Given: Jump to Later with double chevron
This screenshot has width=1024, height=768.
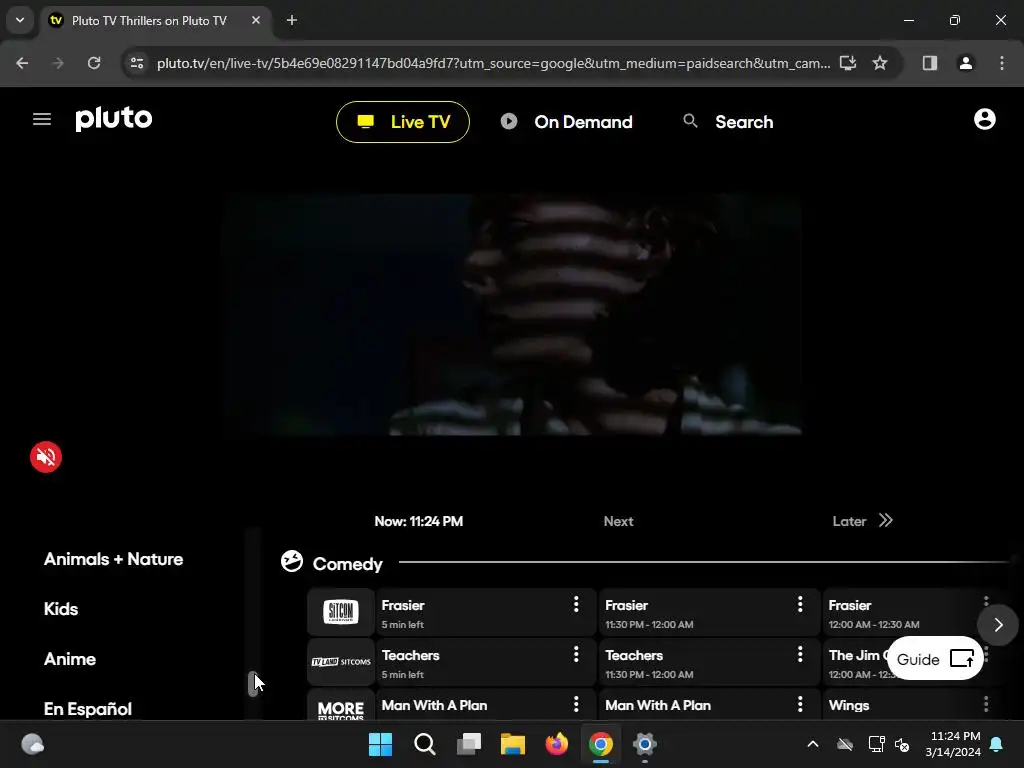Looking at the screenshot, I should tap(886, 520).
